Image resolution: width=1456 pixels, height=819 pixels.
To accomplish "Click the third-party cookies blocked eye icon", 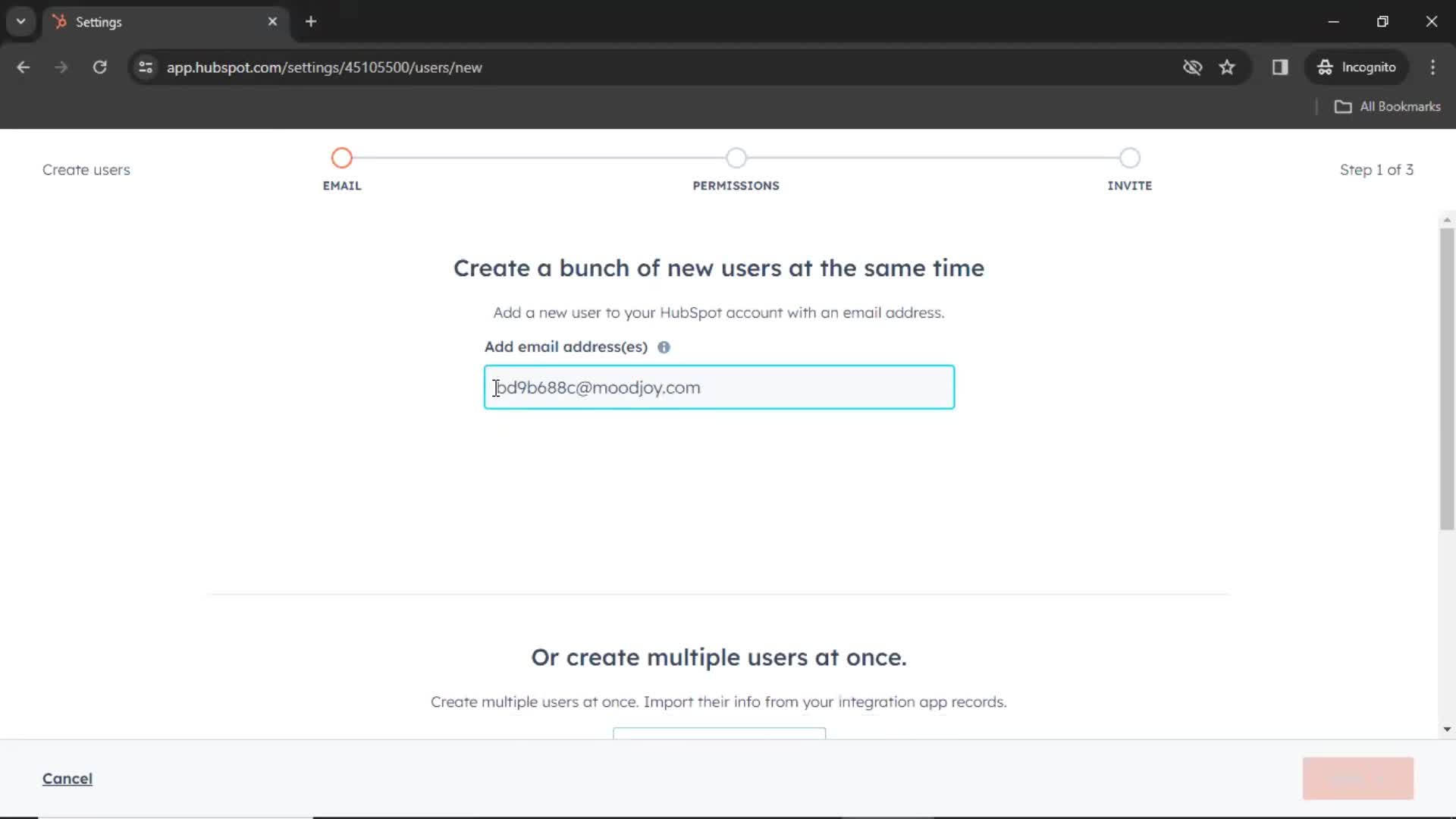I will (x=1192, y=67).
